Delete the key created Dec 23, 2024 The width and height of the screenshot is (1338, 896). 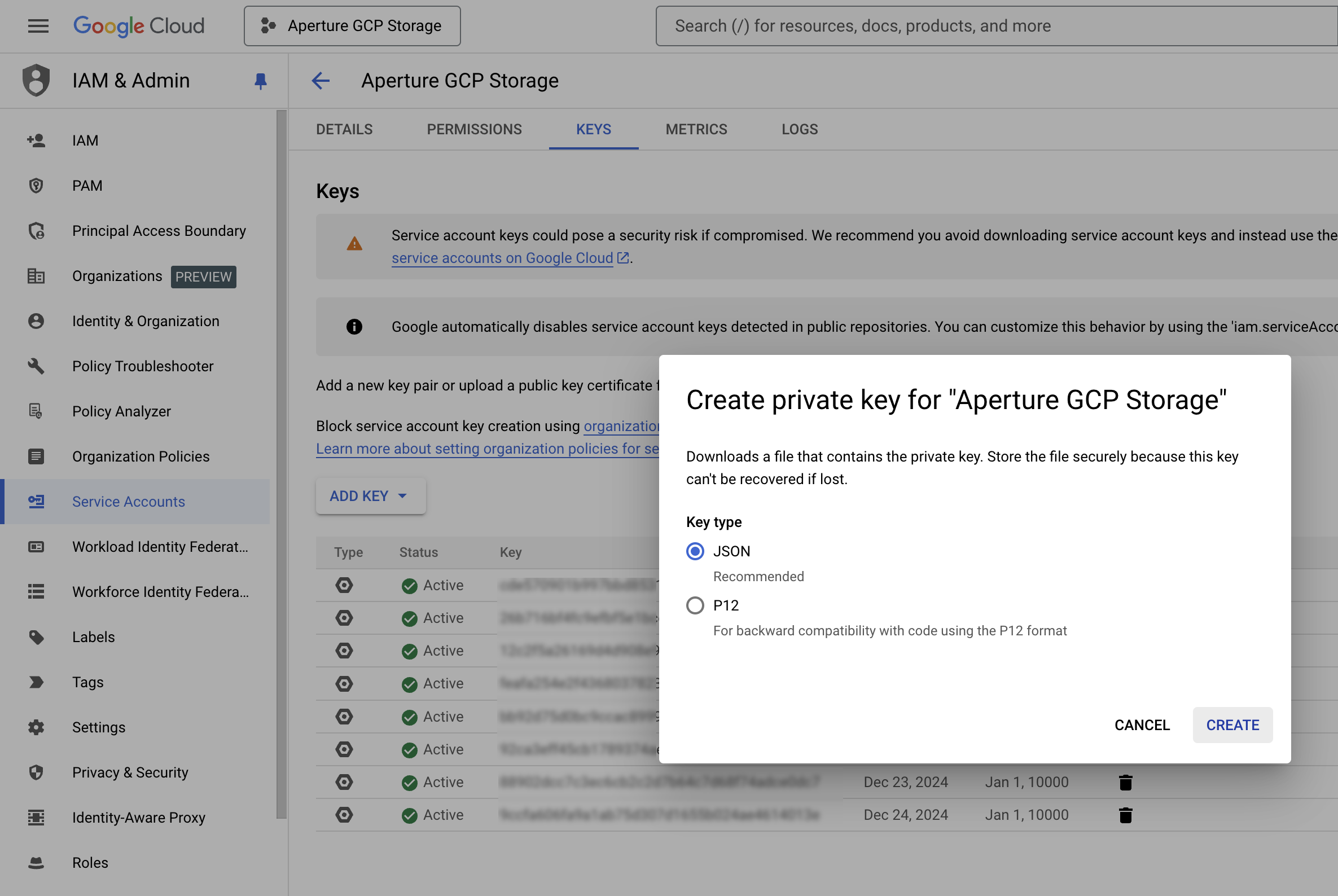tap(1125, 782)
